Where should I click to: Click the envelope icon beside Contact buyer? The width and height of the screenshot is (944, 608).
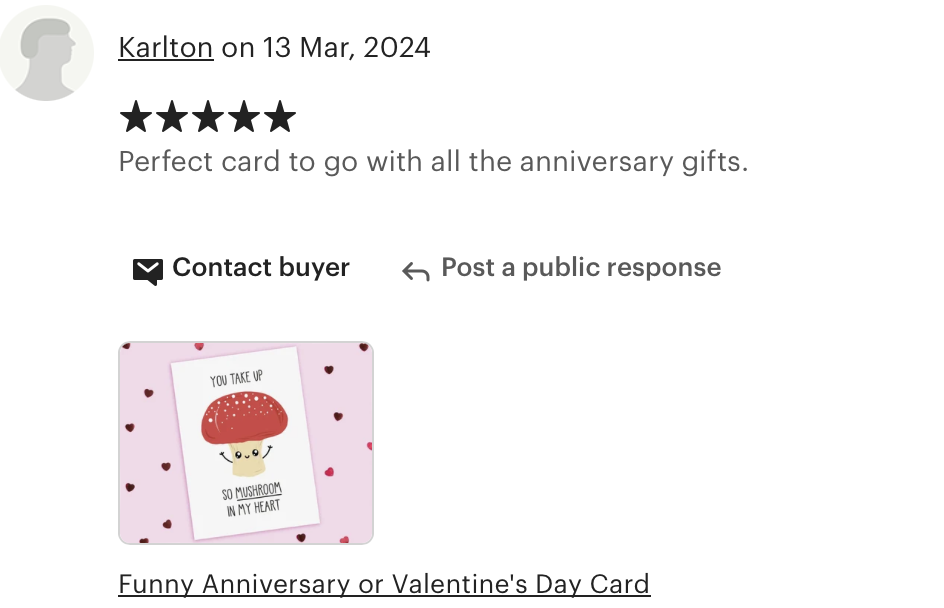(x=148, y=271)
